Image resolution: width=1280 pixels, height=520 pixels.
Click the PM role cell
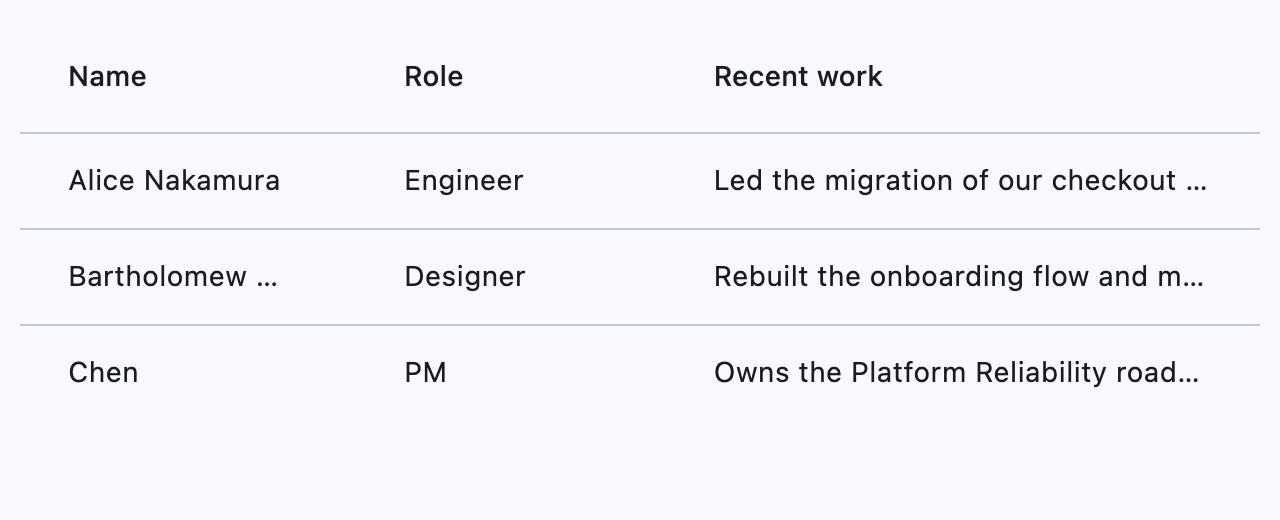(x=425, y=373)
